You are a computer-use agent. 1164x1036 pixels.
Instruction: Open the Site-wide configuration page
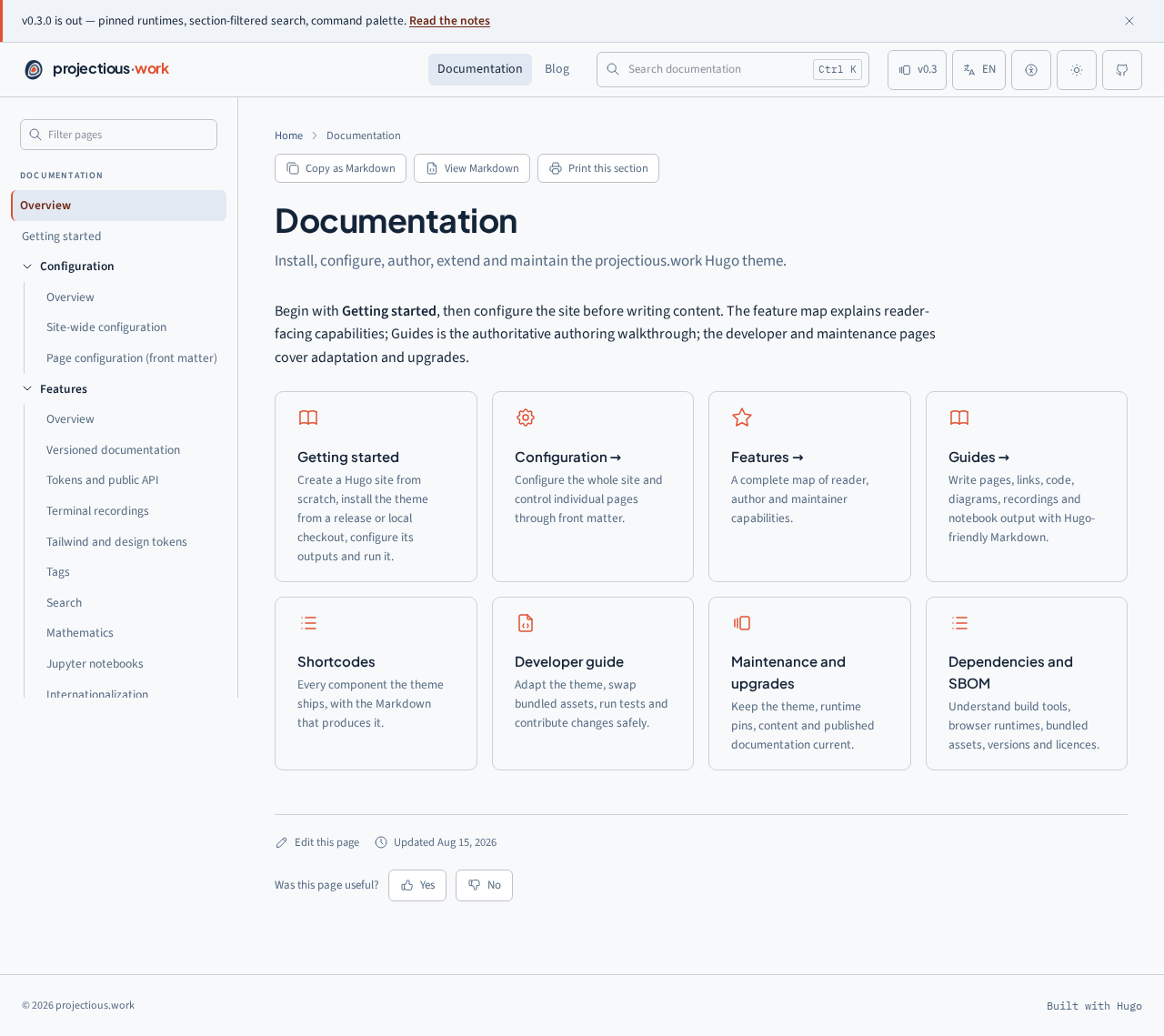(x=106, y=327)
